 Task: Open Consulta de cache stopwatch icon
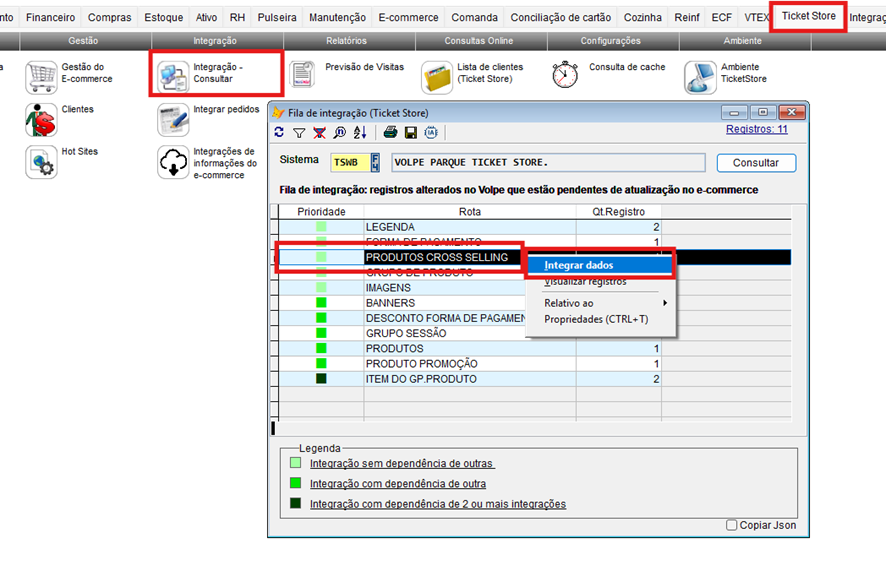(565, 75)
